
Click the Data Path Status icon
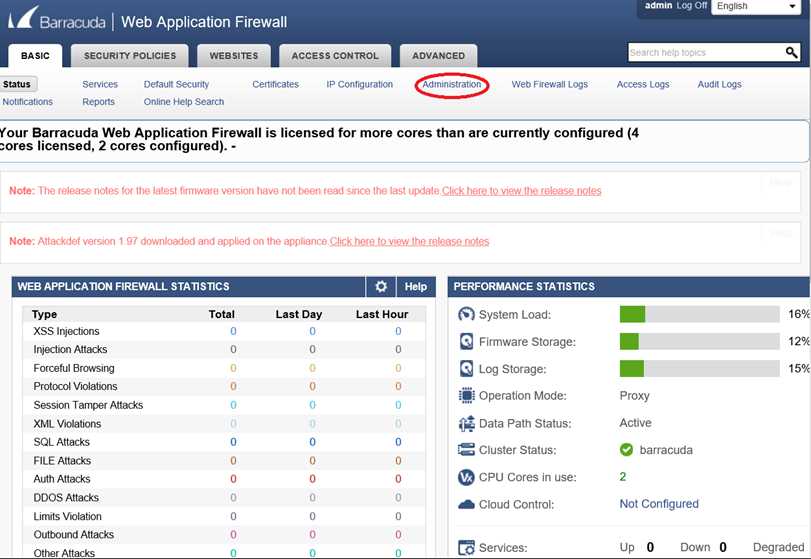[466, 423]
